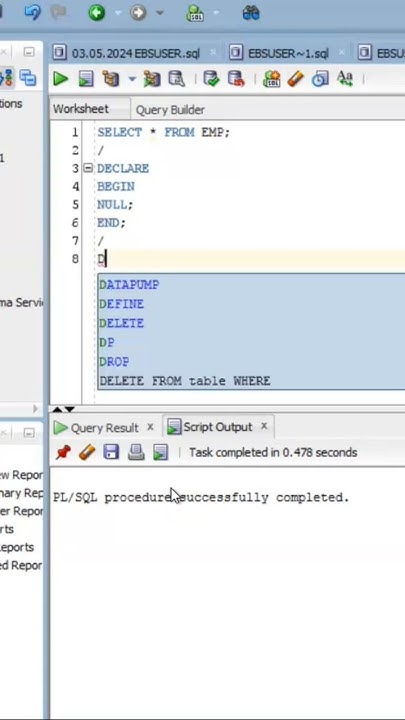Click the Undo arrow icon in top toolbar
The width and height of the screenshot is (405, 720).
[x=32, y=12]
